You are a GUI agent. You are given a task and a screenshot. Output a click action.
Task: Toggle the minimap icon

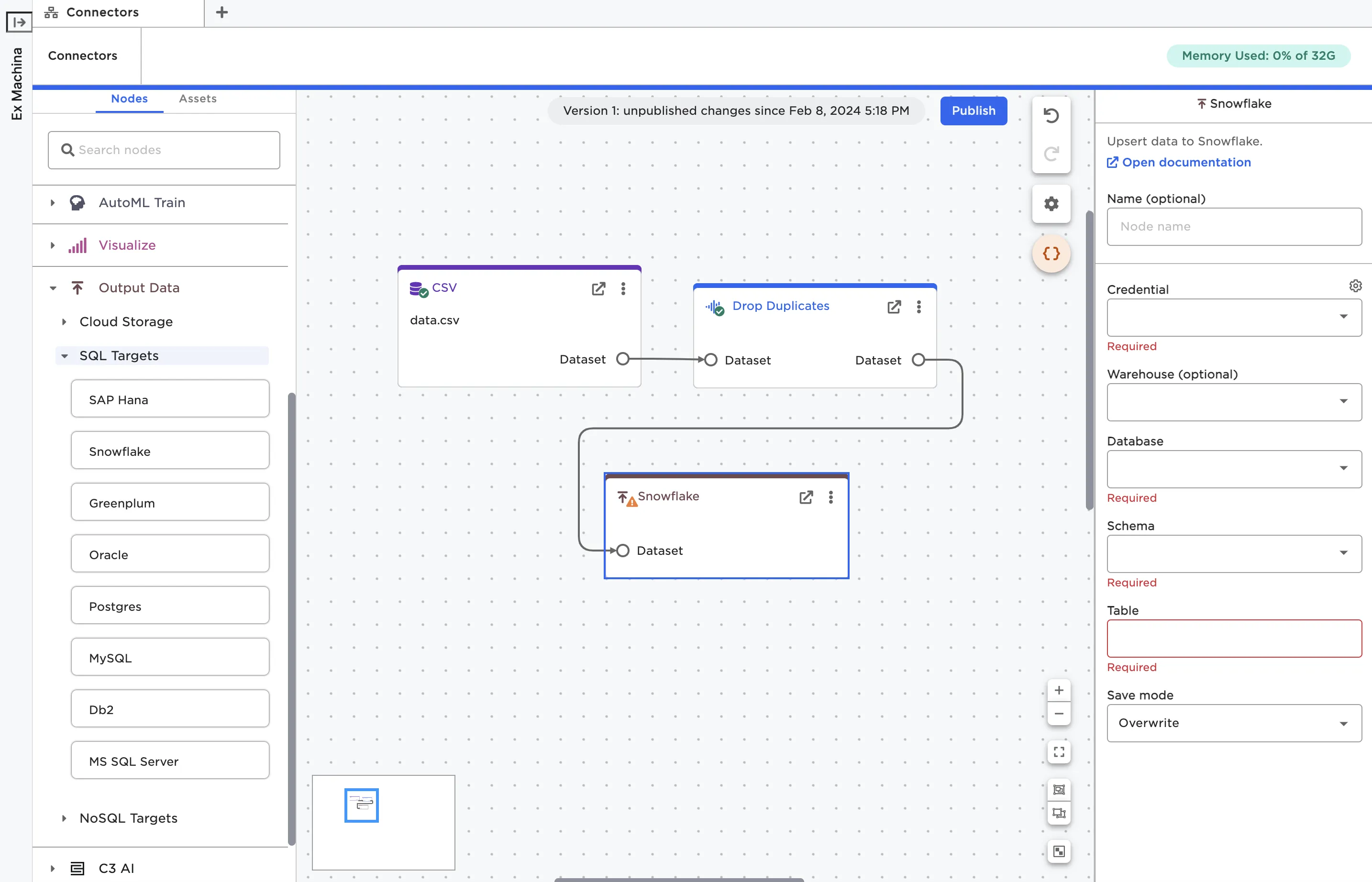click(x=1059, y=852)
